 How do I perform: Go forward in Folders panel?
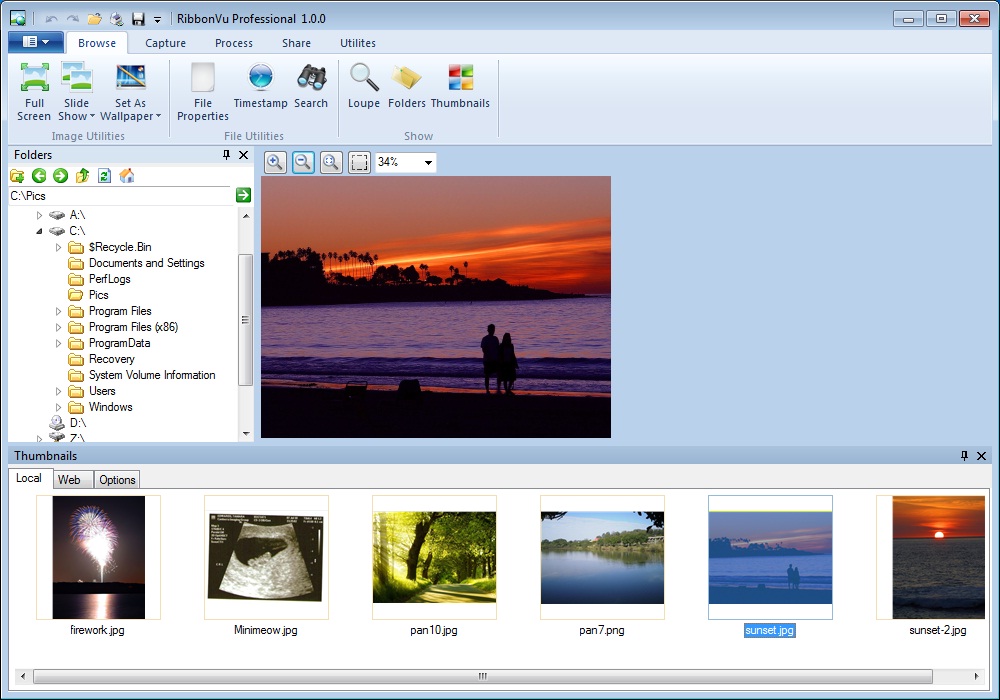click(x=61, y=176)
